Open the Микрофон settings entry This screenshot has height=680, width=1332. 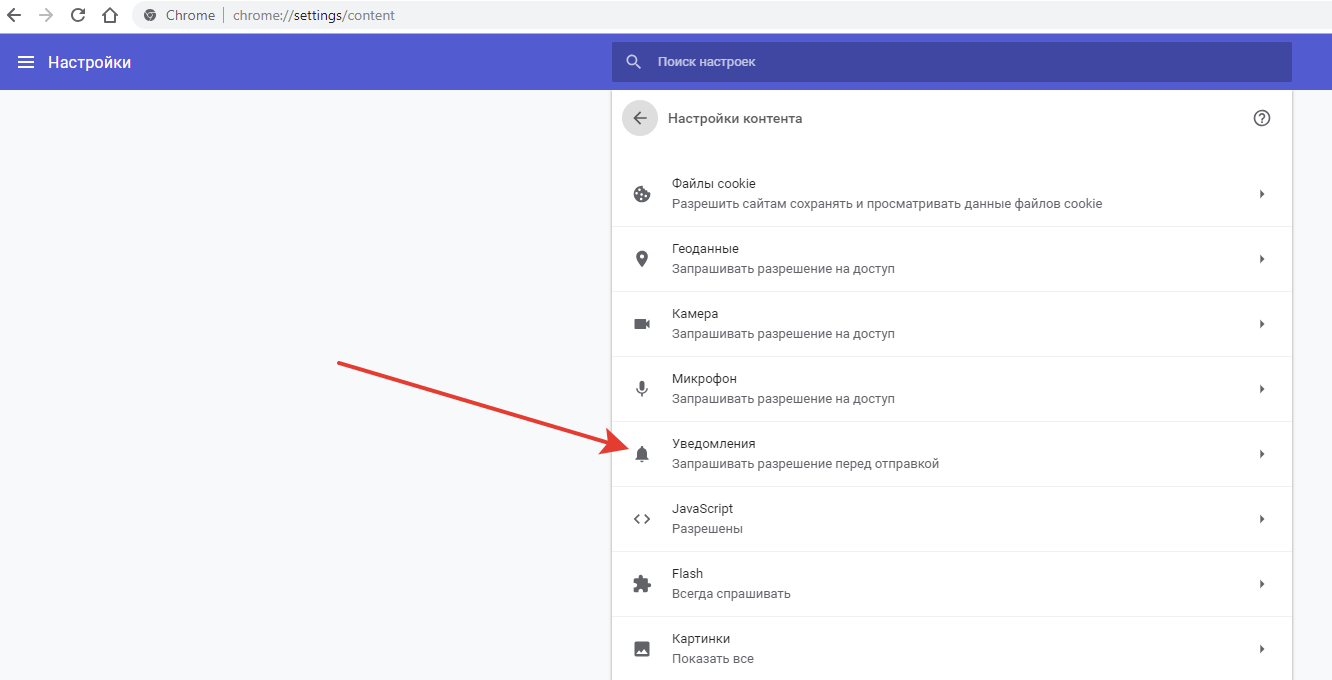(x=952, y=389)
